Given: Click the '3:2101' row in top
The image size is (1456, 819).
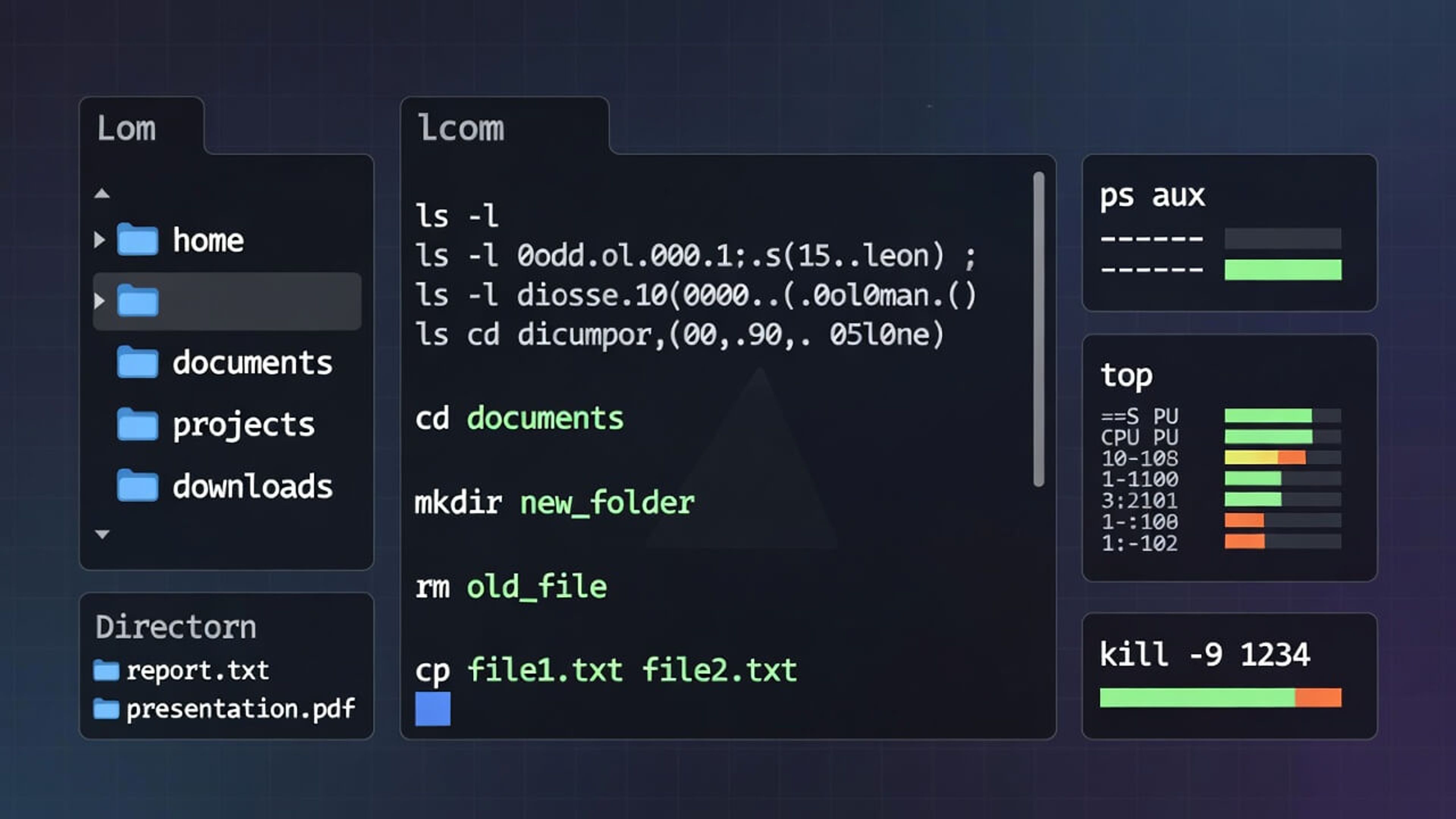Looking at the screenshot, I should coord(1221,500).
